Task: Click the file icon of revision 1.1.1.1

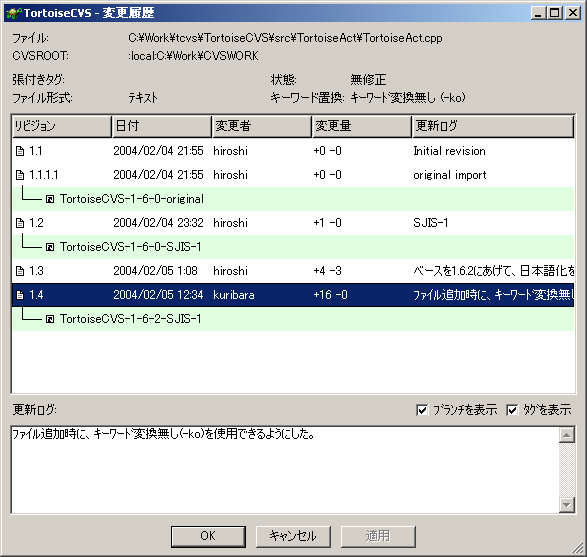Action: coord(20,175)
